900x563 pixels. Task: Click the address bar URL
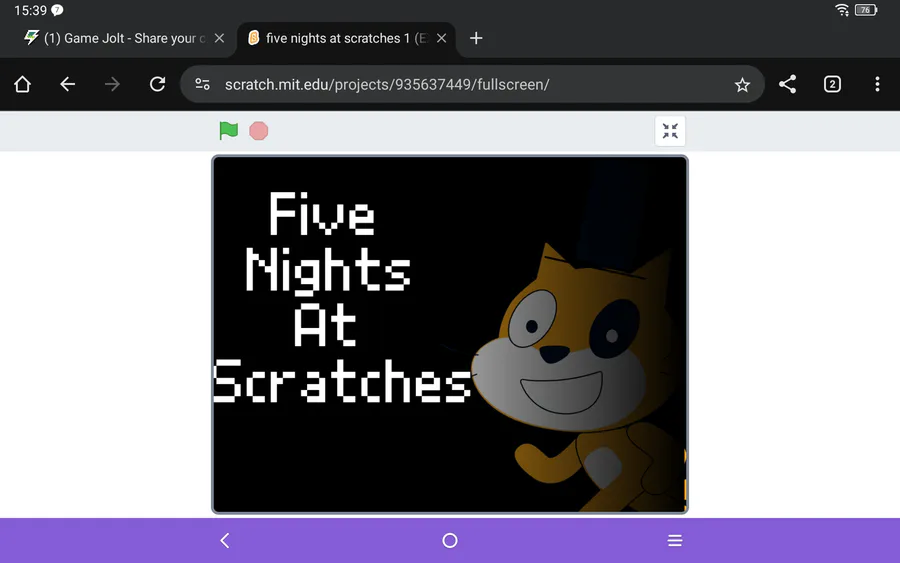(x=387, y=84)
